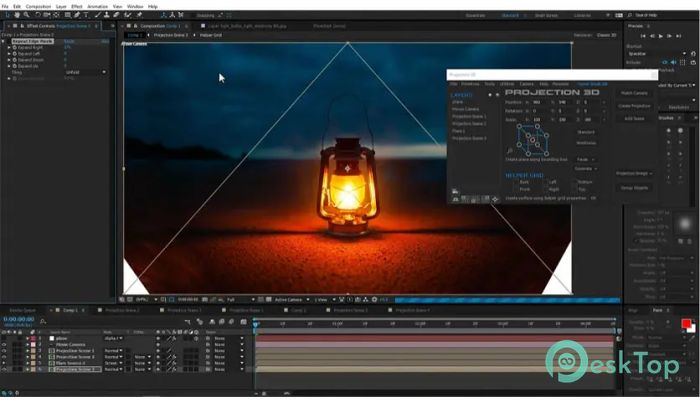
Task: Toggle the Expand Left stopwatch
Action: pyautogui.click(x=14, y=54)
